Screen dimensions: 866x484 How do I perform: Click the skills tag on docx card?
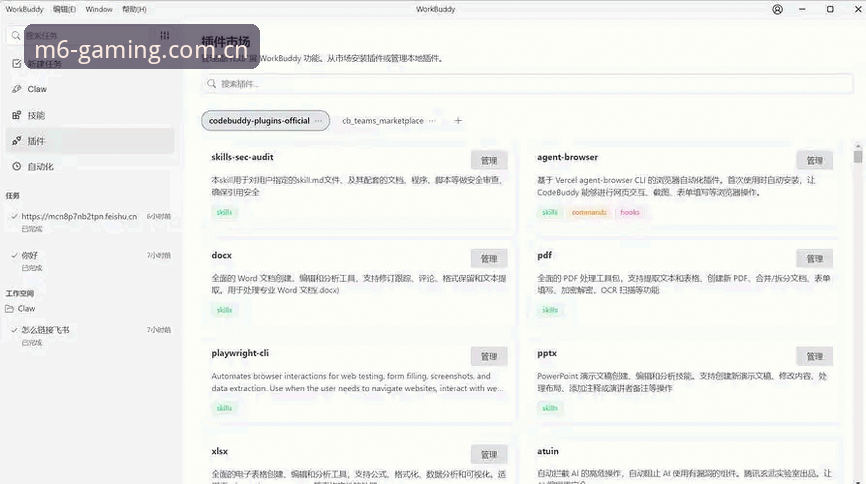(224, 310)
